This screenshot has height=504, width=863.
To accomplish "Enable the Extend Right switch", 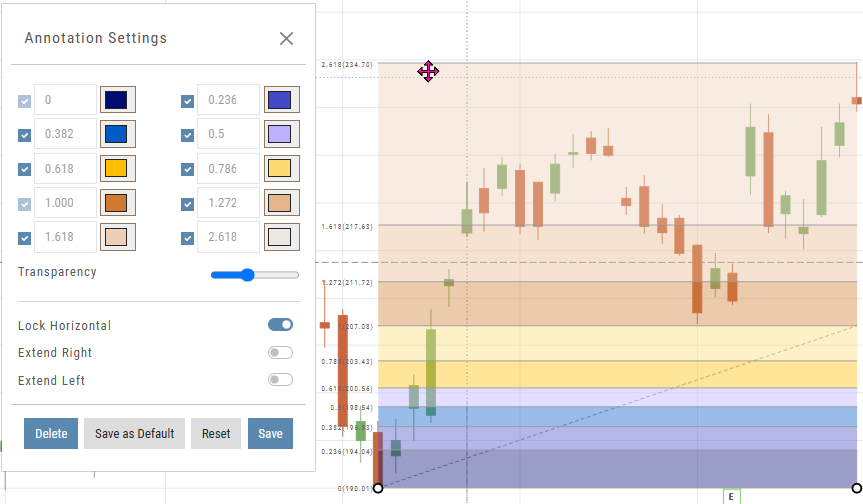I will 280,352.
